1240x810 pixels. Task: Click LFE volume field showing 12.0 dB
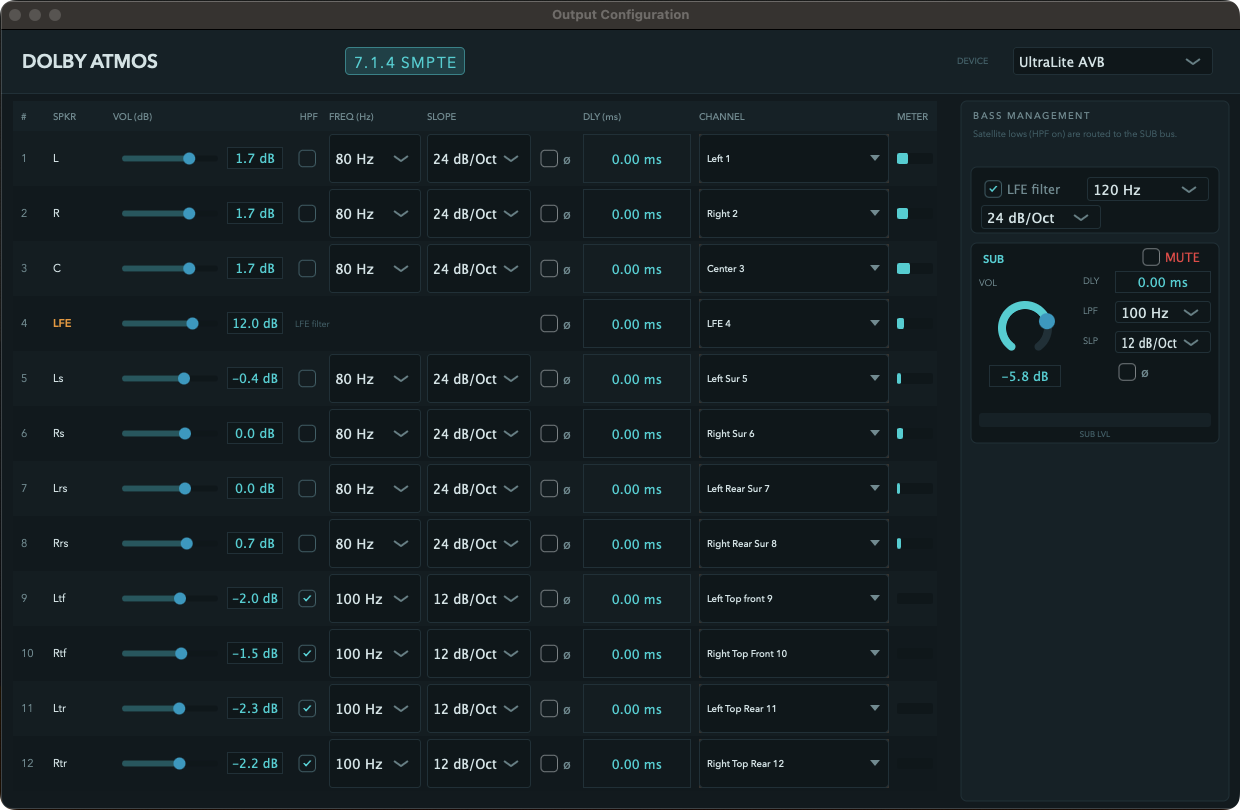click(x=255, y=323)
